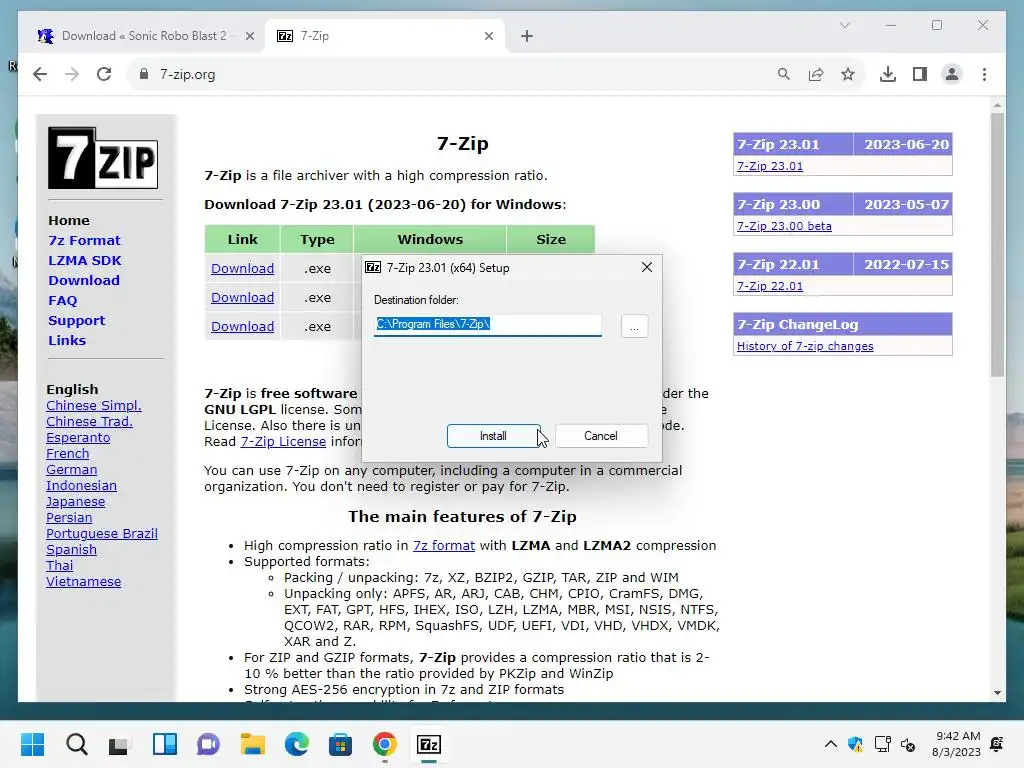Open the browse folder (...) button
The height and width of the screenshot is (768, 1024).
[634, 325]
